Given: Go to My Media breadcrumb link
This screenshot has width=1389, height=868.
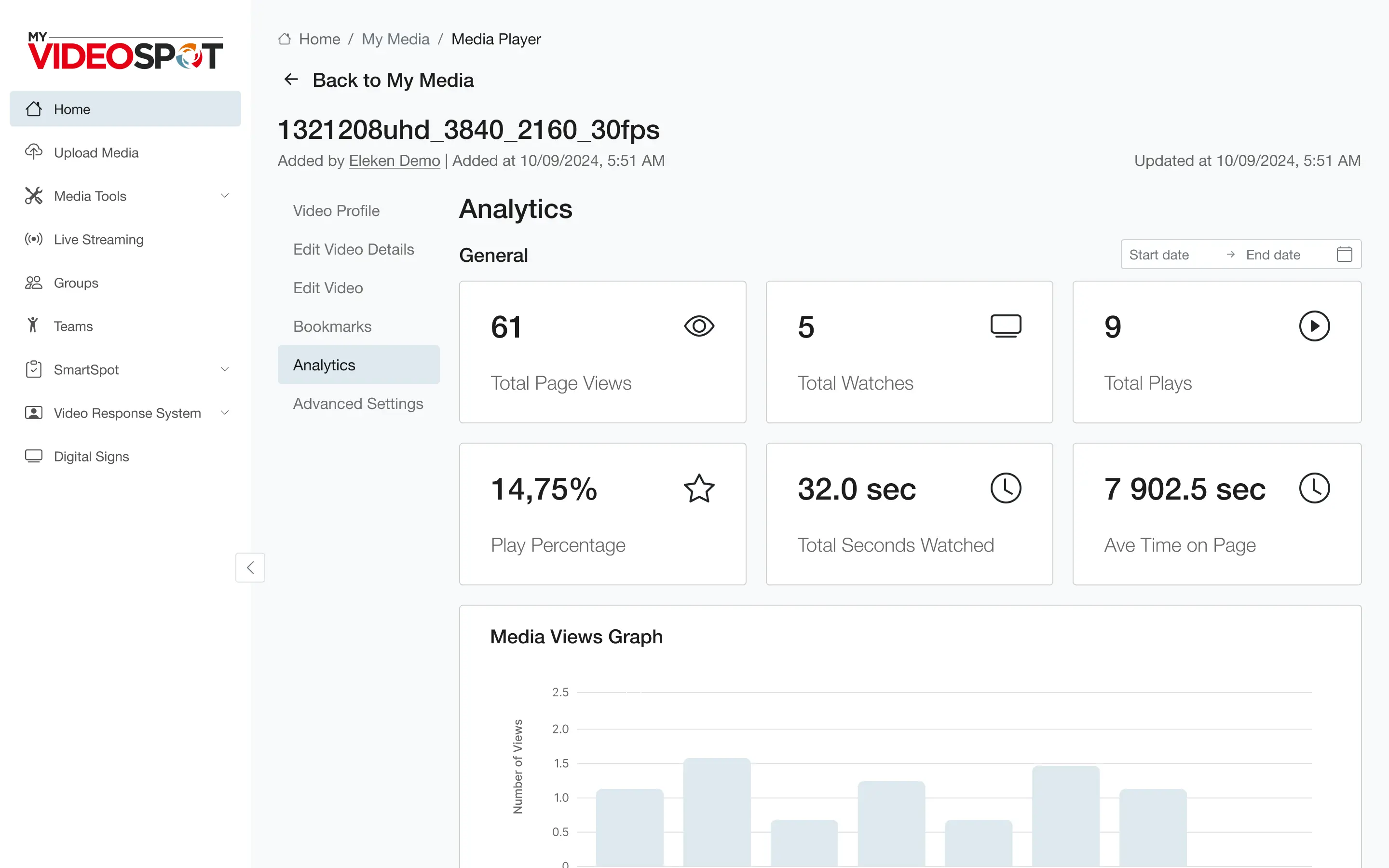Looking at the screenshot, I should 395,39.
